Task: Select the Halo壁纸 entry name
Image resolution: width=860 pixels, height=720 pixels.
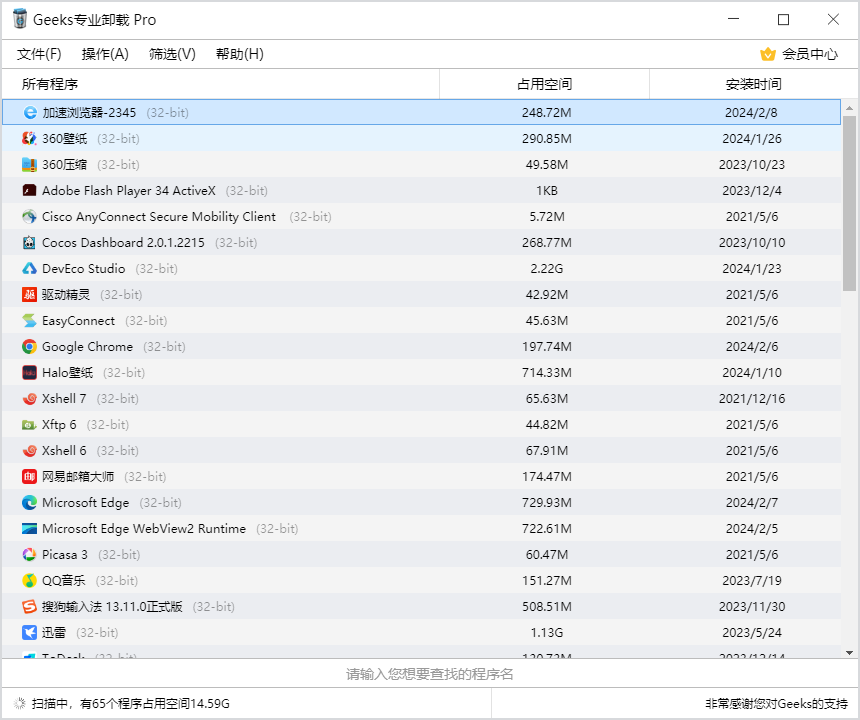Action: [x=67, y=373]
